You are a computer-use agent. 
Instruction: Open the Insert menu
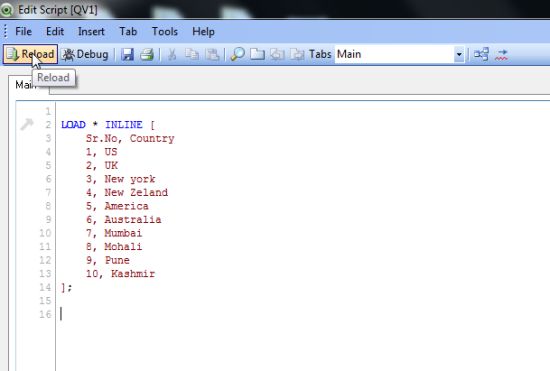(x=91, y=32)
